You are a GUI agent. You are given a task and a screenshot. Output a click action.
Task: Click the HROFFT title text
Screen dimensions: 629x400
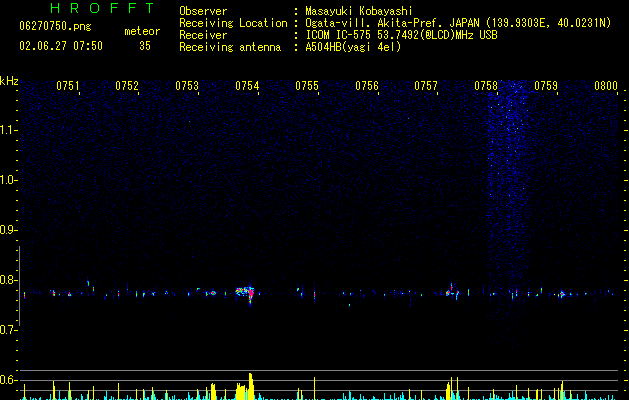[102, 8]
